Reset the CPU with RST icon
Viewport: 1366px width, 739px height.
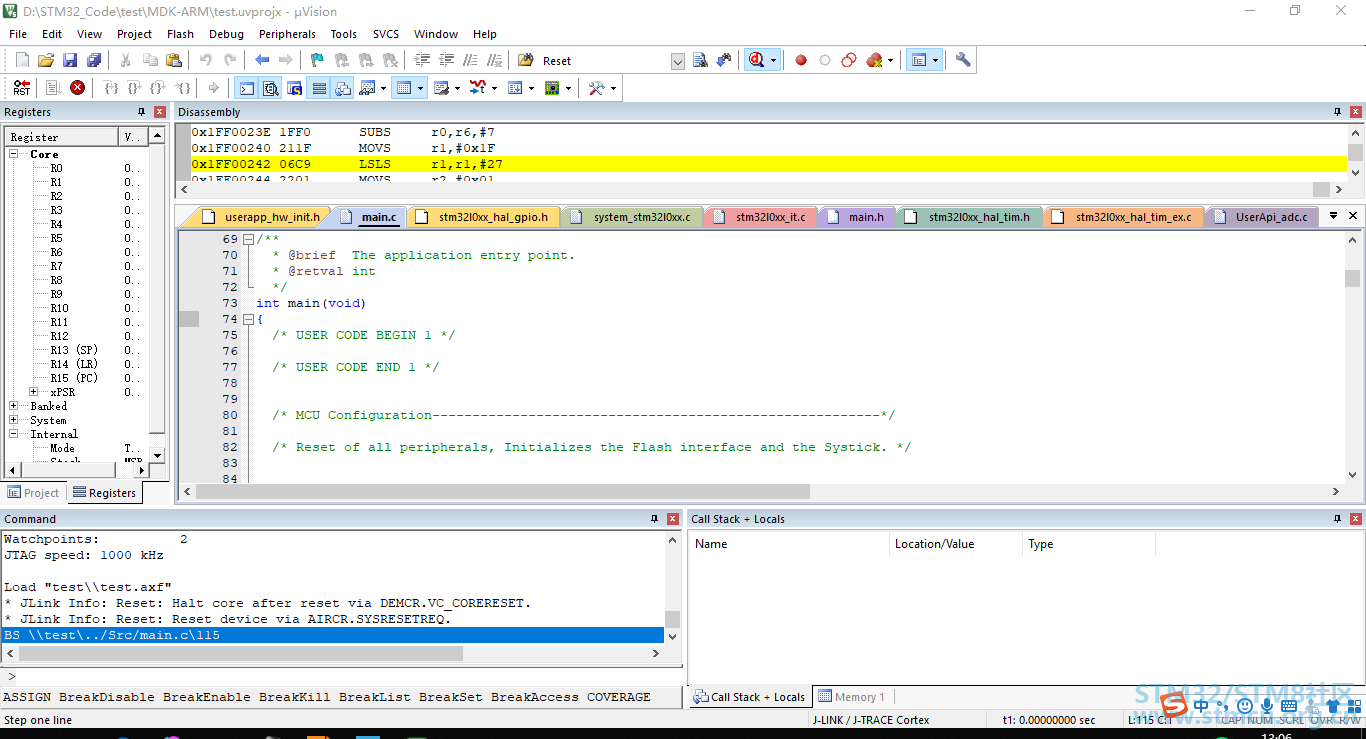click(x=22, y=88)
